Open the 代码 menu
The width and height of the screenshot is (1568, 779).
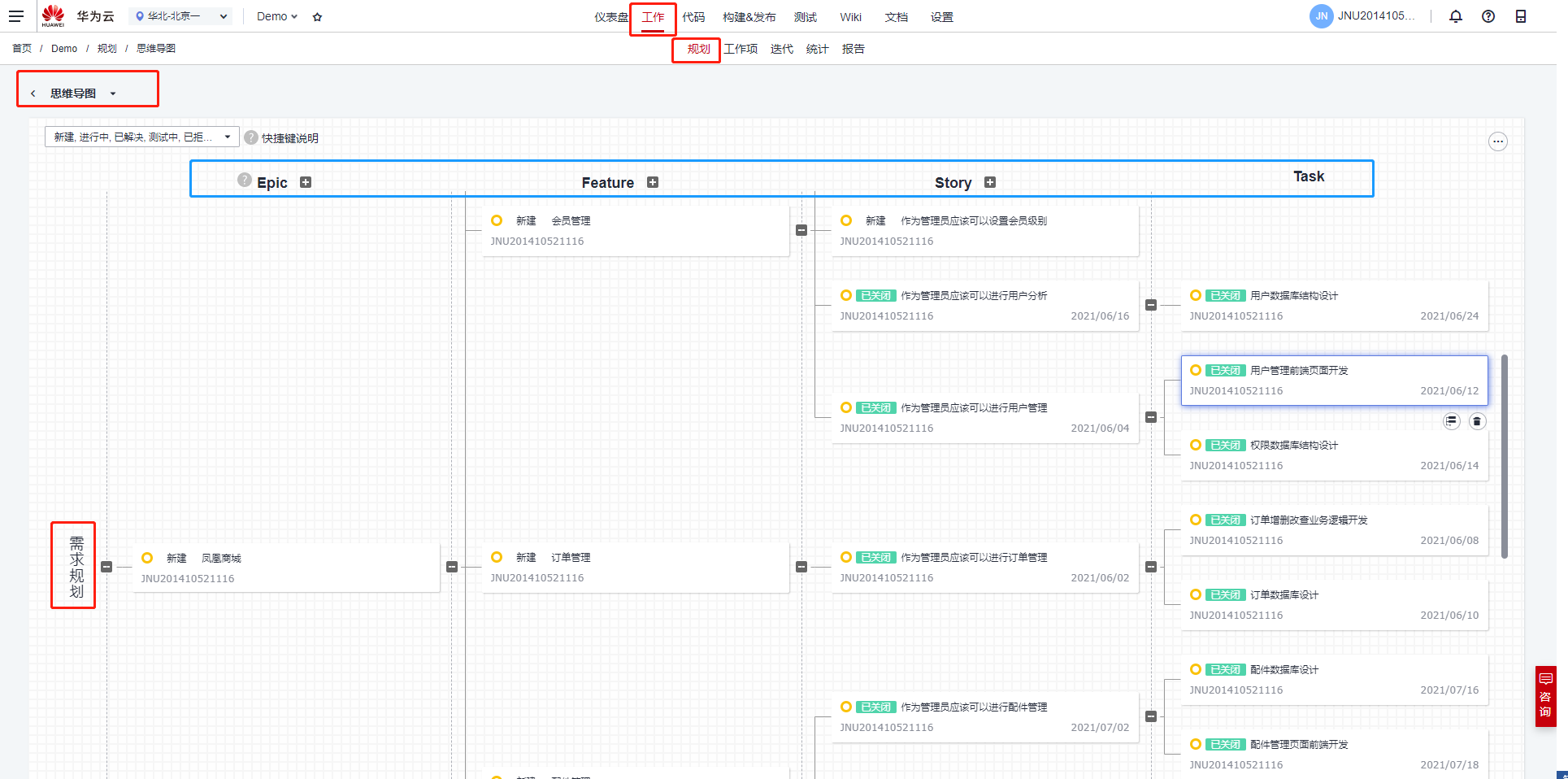click(x=693, y=17)
